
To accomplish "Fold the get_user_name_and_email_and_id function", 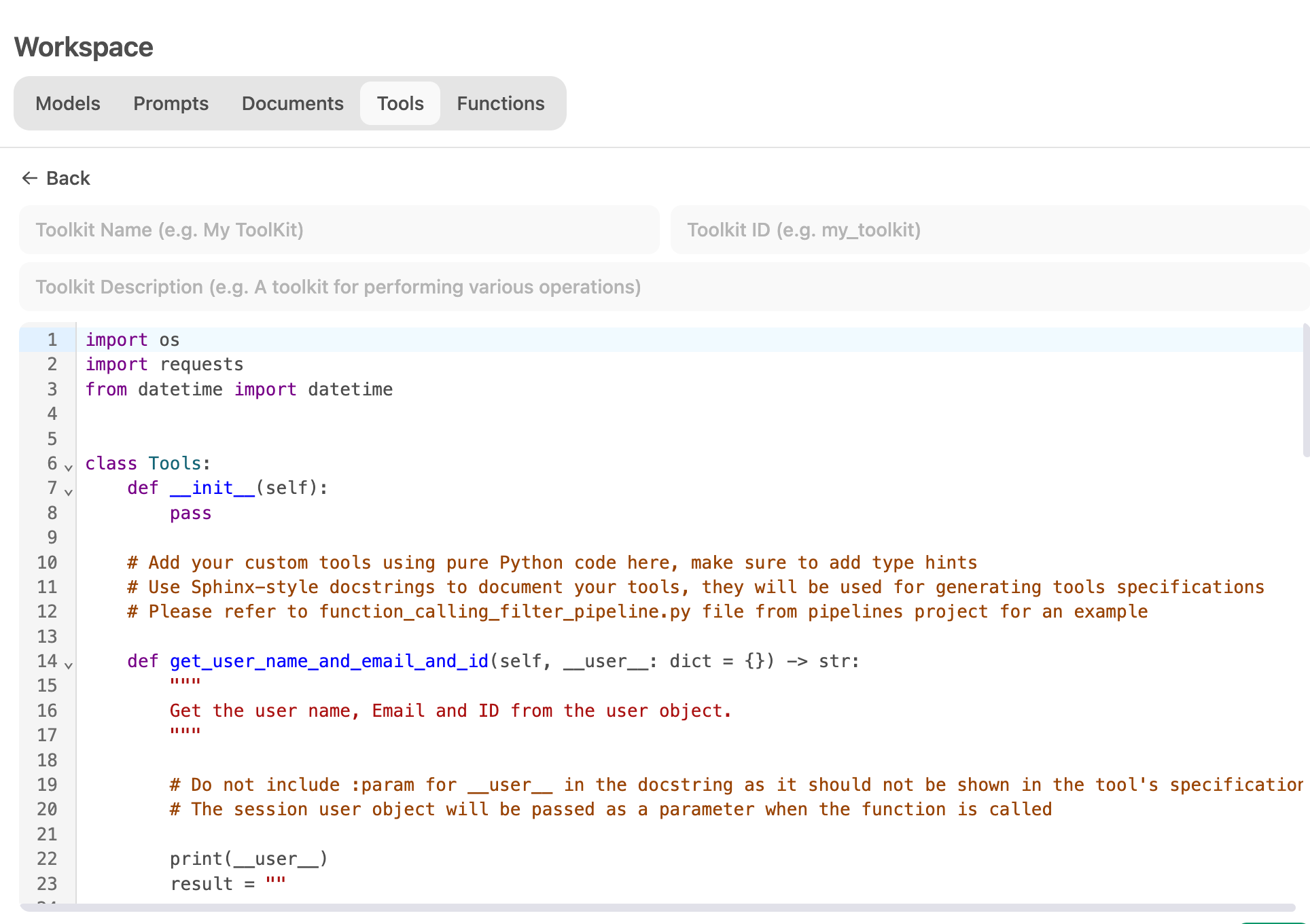I will 69,664.
